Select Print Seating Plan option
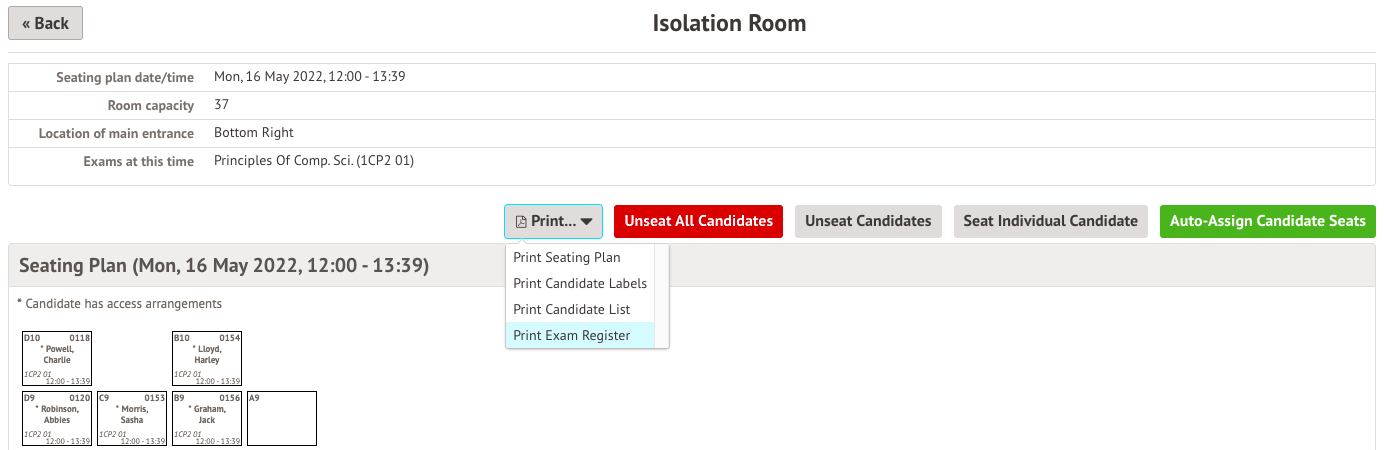This screenshot has height=450, width=1384. pyautogui.click(x=567, y=257)
